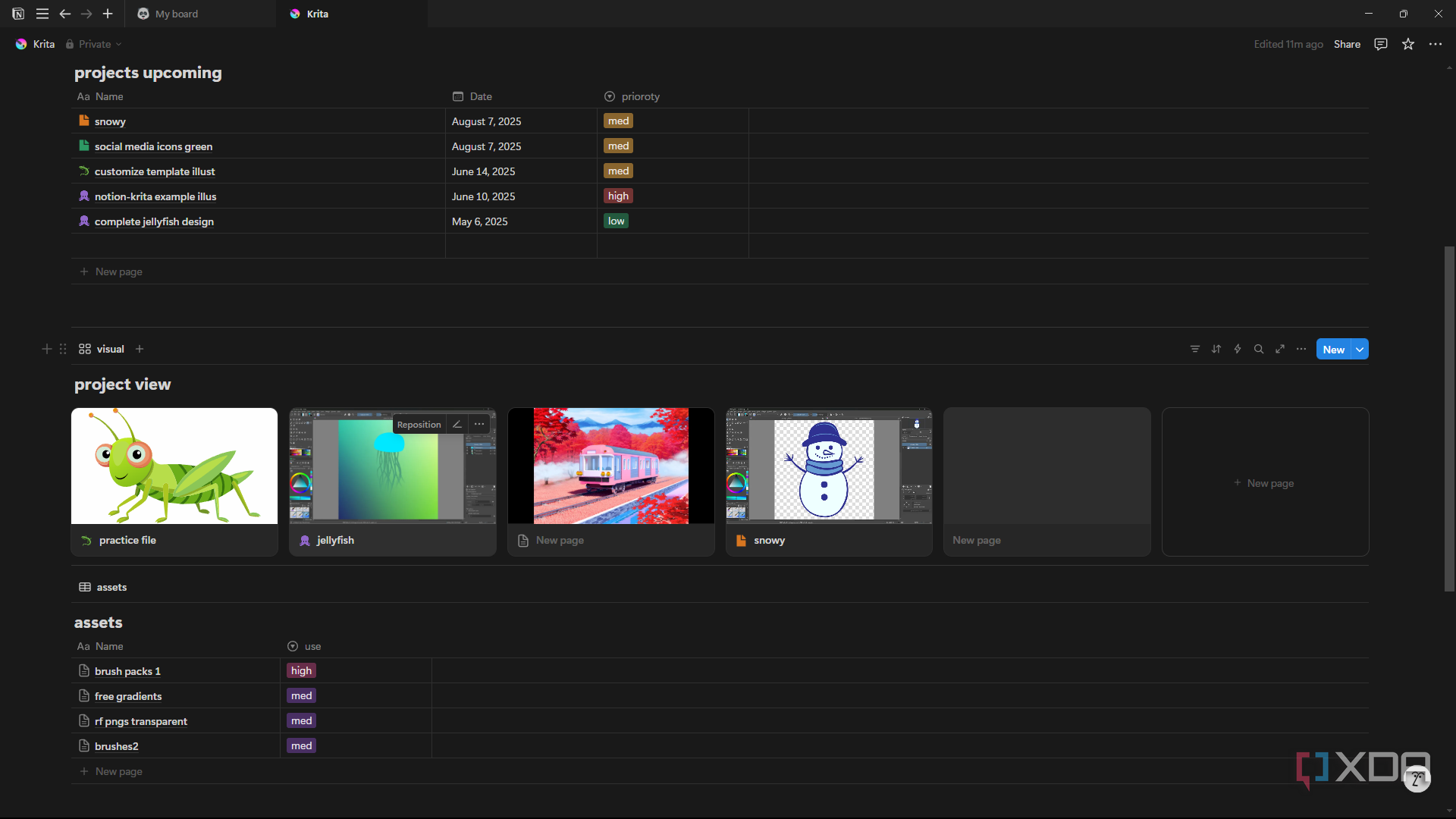Open the prioroty column header menu
Viewport: 1456px width, 819px height.
(632, 96)
